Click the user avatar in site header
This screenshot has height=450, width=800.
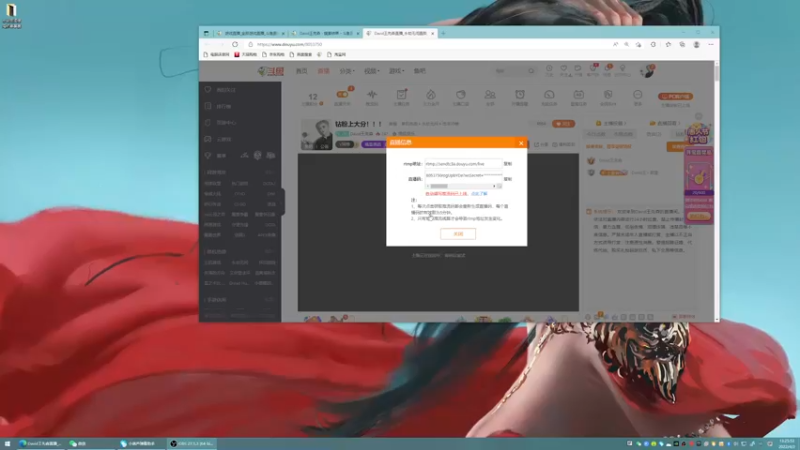647,71
